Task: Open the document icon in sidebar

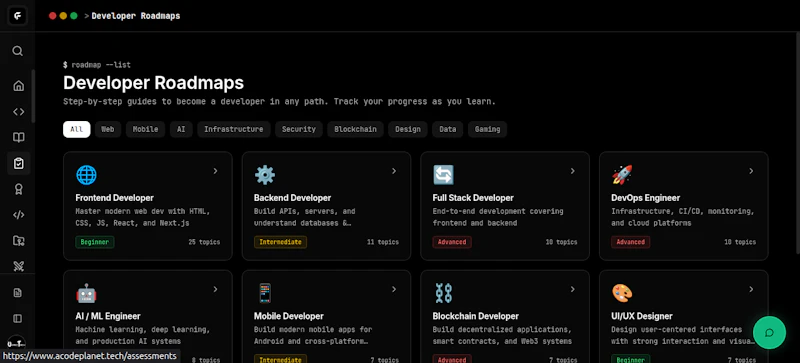Action: [x=17, y=293]
